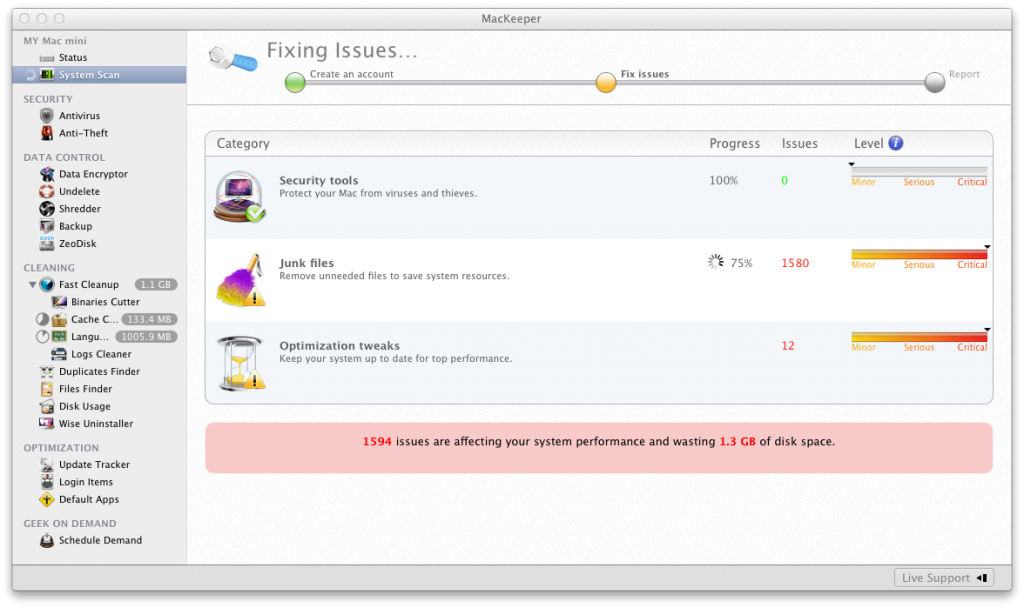Click the Update Tracker icon

[x=46, y=465]
